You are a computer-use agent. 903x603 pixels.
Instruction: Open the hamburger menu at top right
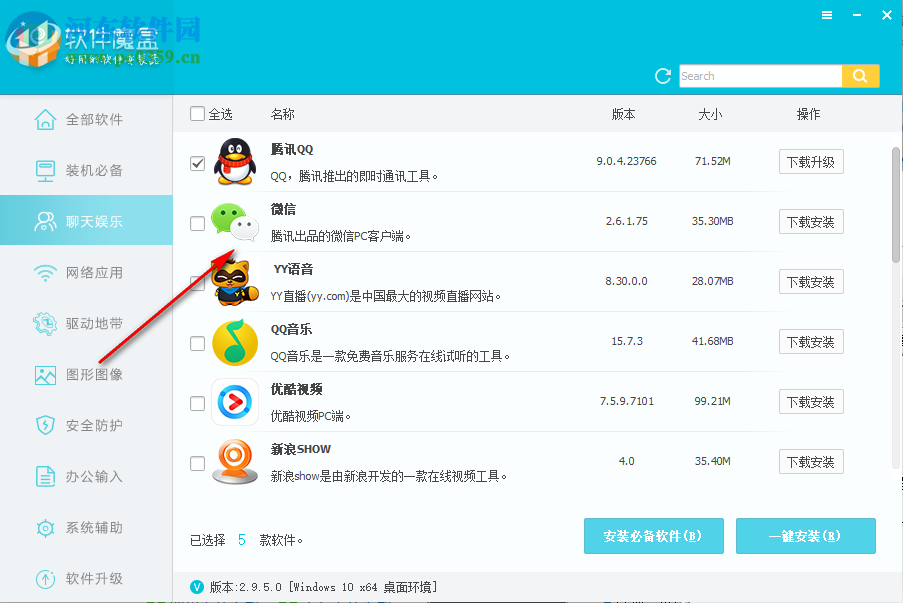(x=826, y=15)
